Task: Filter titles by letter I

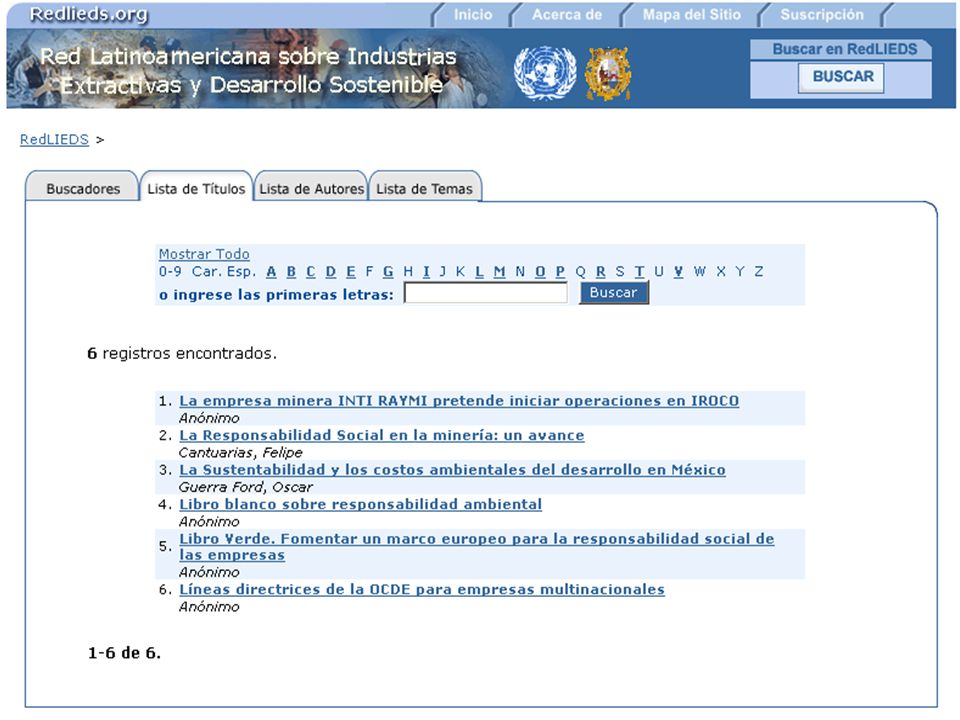Action: tap(426, 272)
